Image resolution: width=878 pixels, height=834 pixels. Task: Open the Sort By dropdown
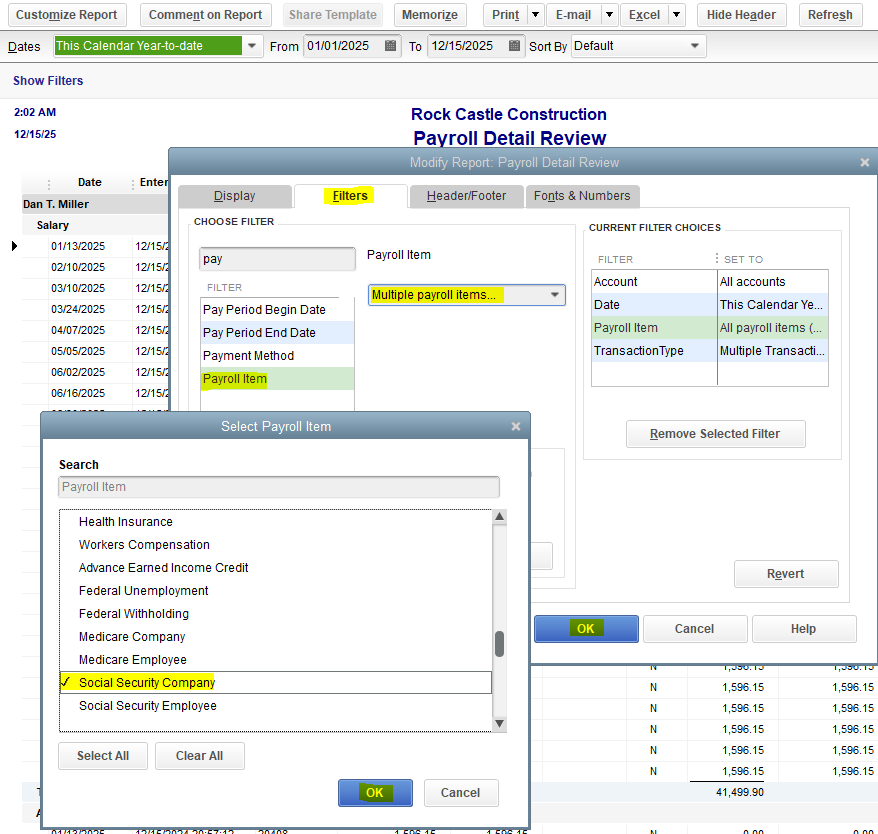(x=693, y=46)
